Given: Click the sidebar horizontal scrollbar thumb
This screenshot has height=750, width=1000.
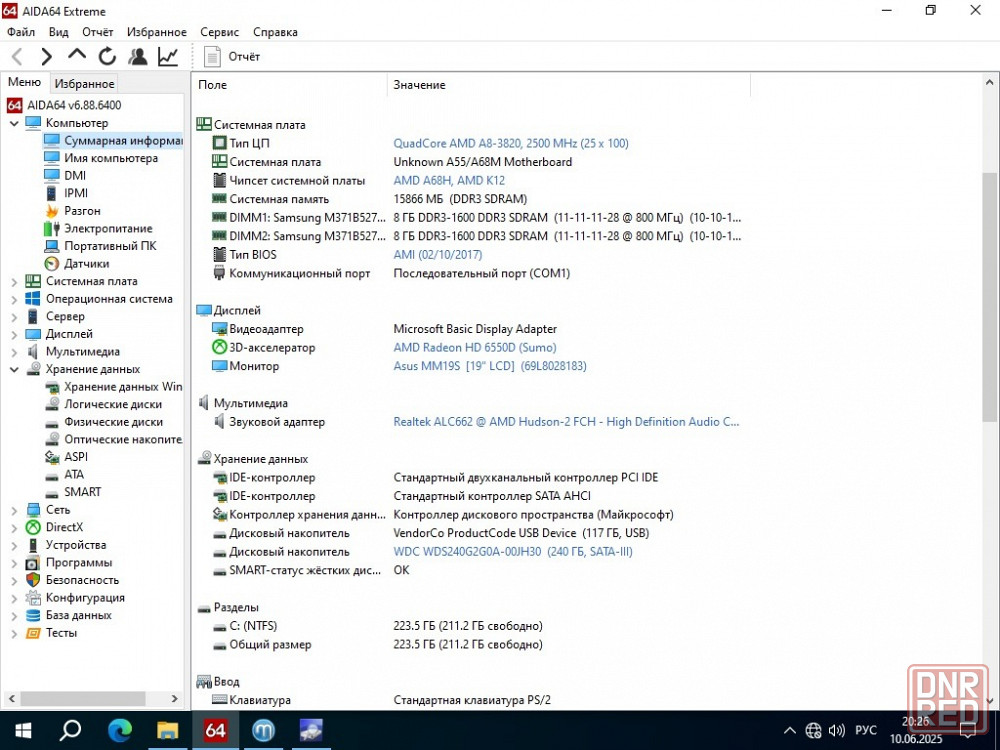Looking at the screenshot, I should (x=83, y=699).
